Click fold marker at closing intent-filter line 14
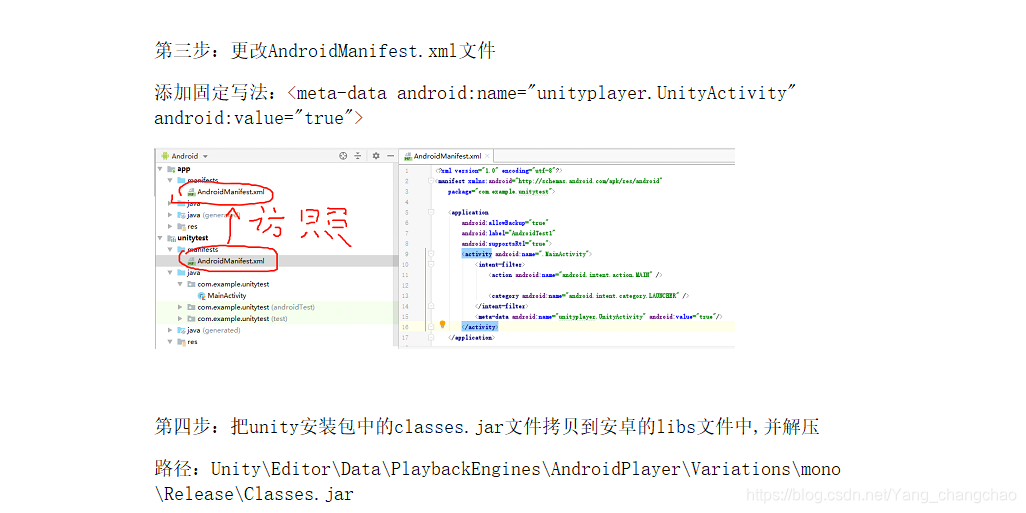1026x513 pixels. 431,306
